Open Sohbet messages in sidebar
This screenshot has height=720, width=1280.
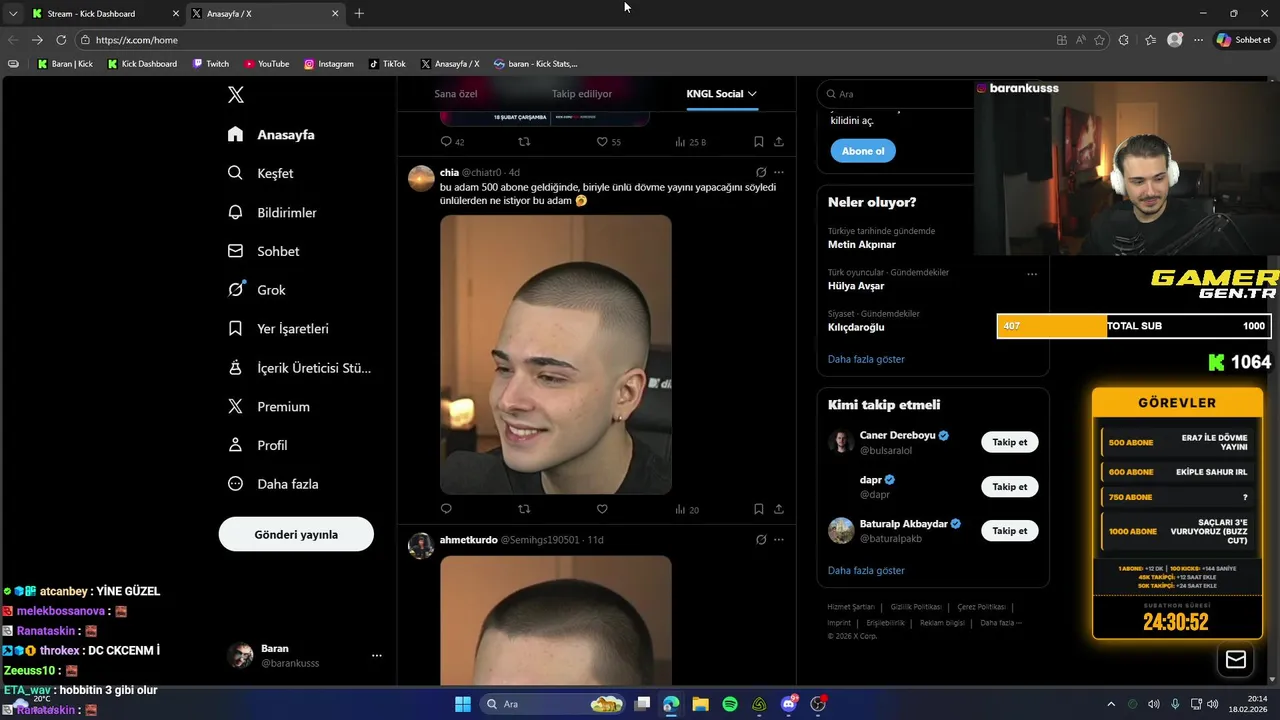(x=263, y=251)
